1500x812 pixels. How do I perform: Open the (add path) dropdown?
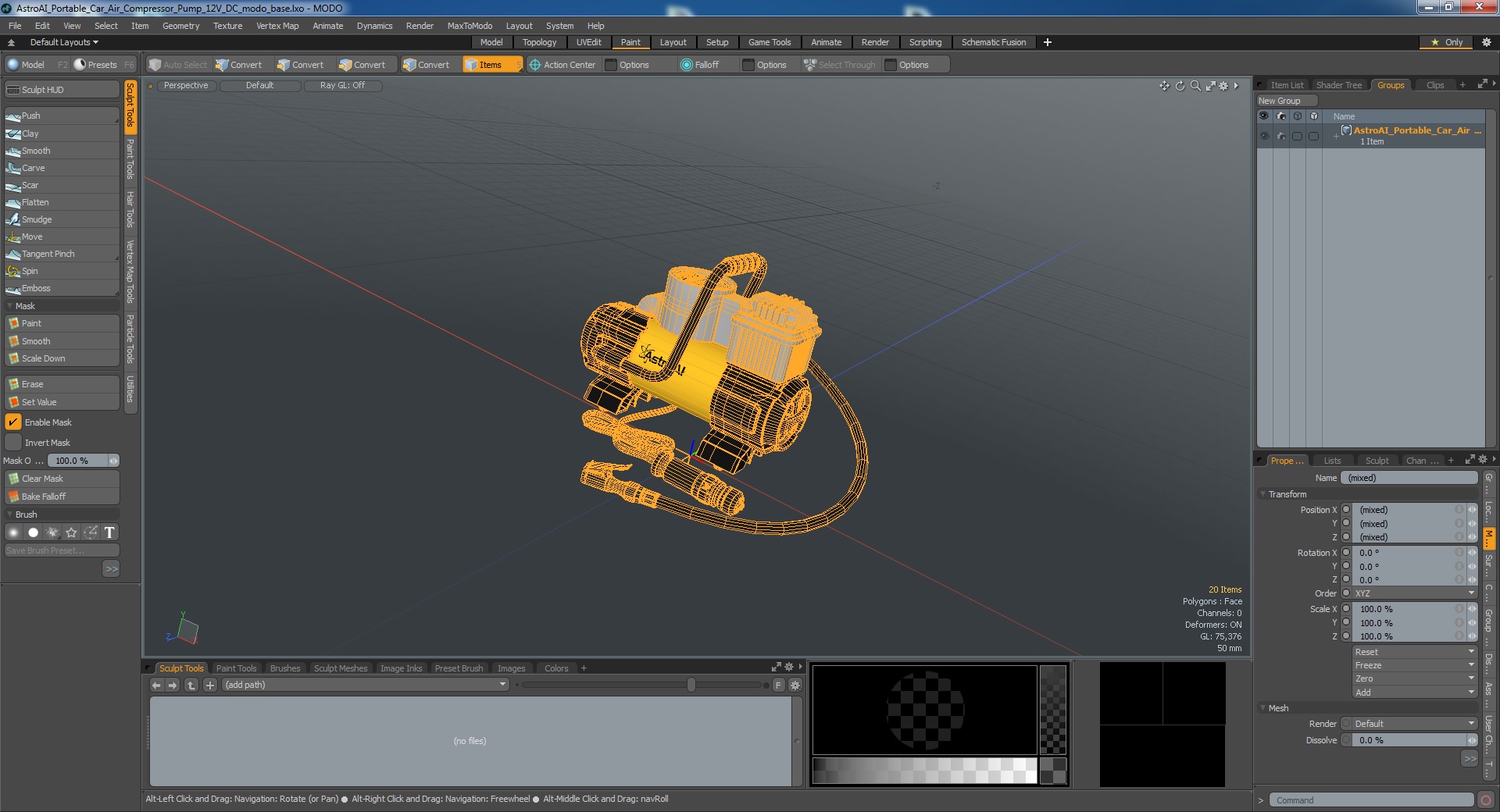click(366, 685)
